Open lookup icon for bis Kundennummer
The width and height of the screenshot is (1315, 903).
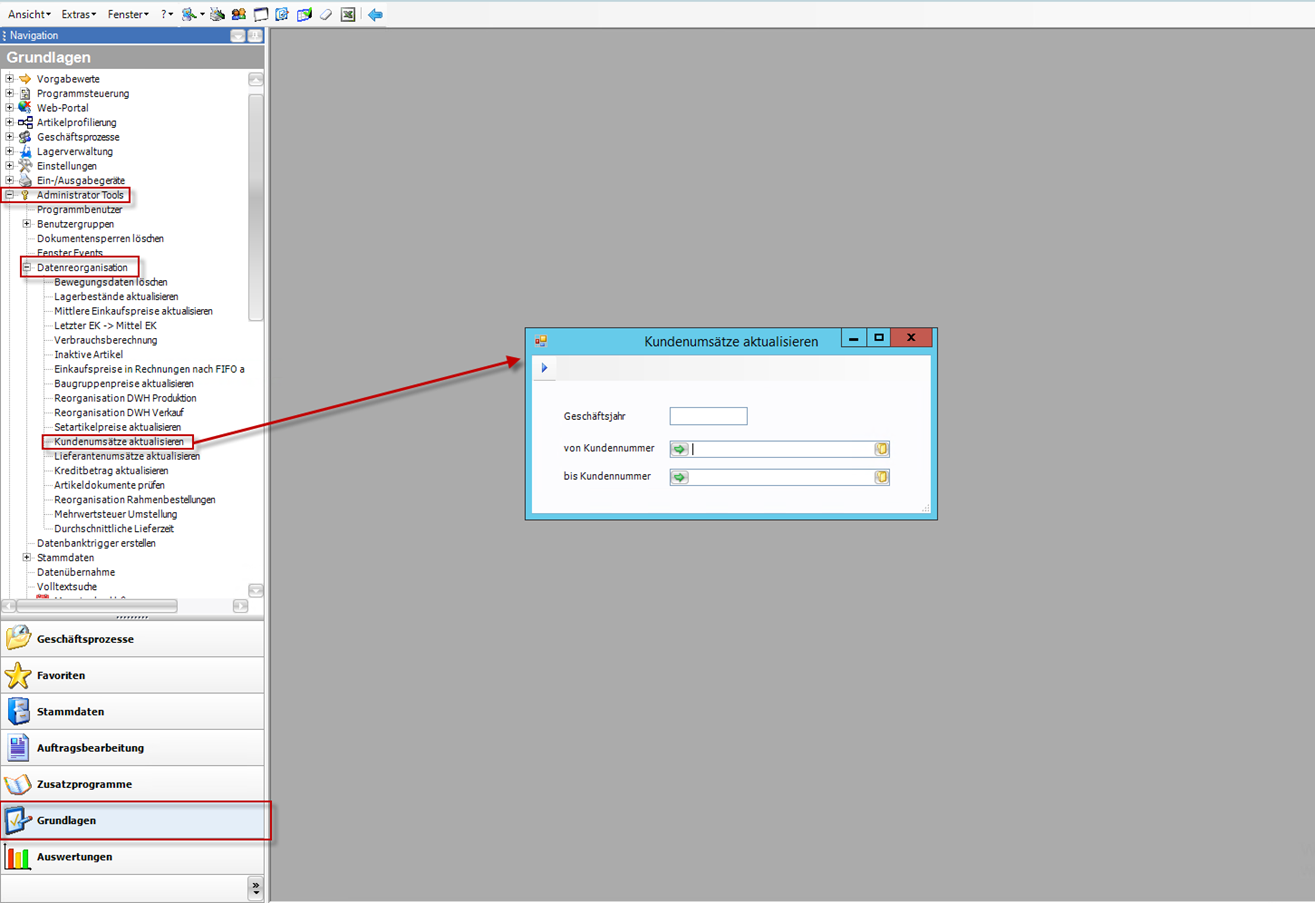pos(881,478)
